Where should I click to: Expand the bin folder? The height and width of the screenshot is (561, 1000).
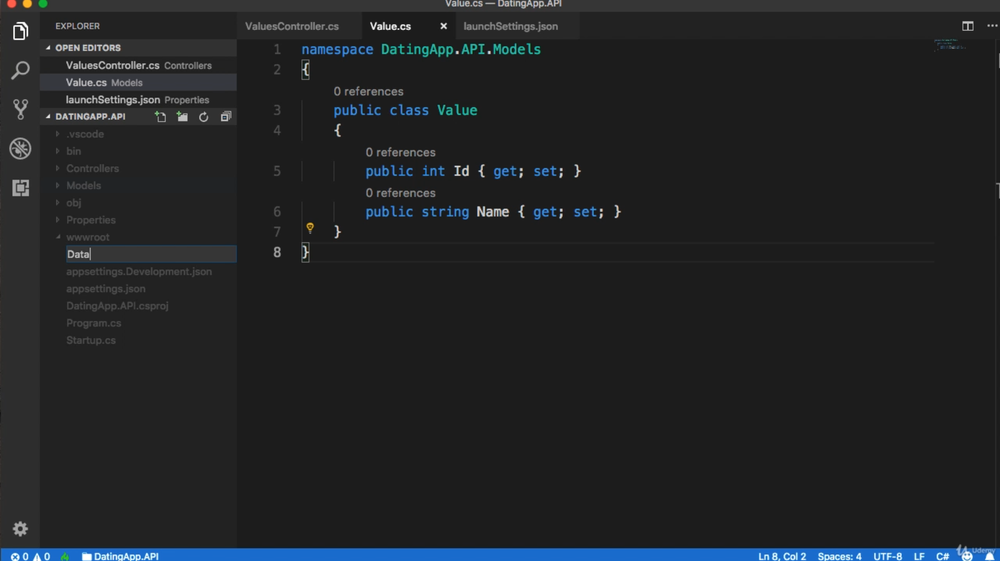click(x=73, y=151)
